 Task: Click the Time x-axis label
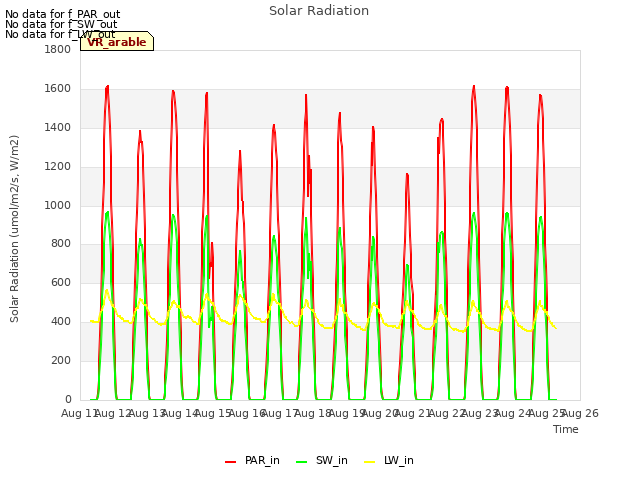pos(566,429)
